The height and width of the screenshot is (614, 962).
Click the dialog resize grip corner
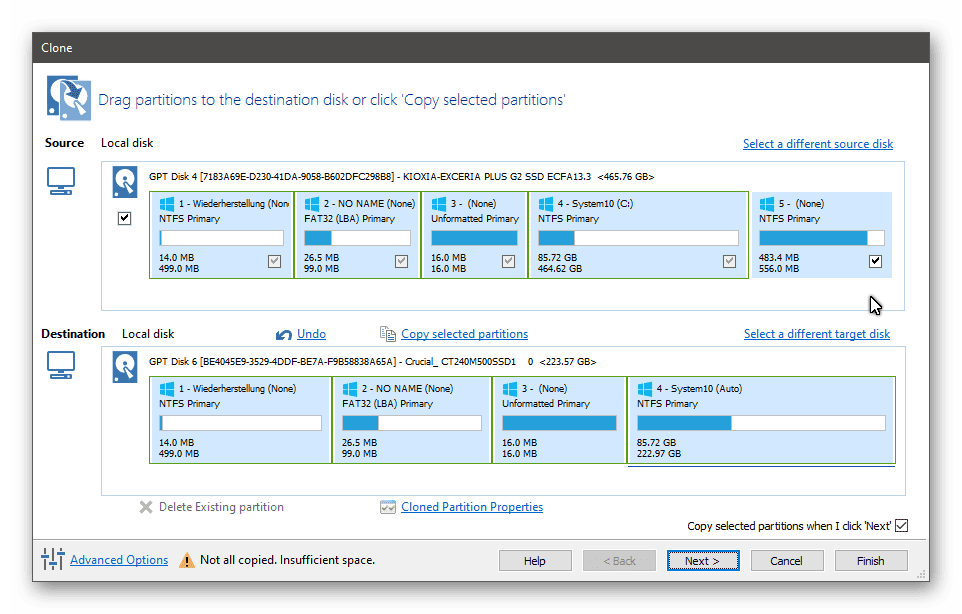pyautogui.click(x=921, y=574)
